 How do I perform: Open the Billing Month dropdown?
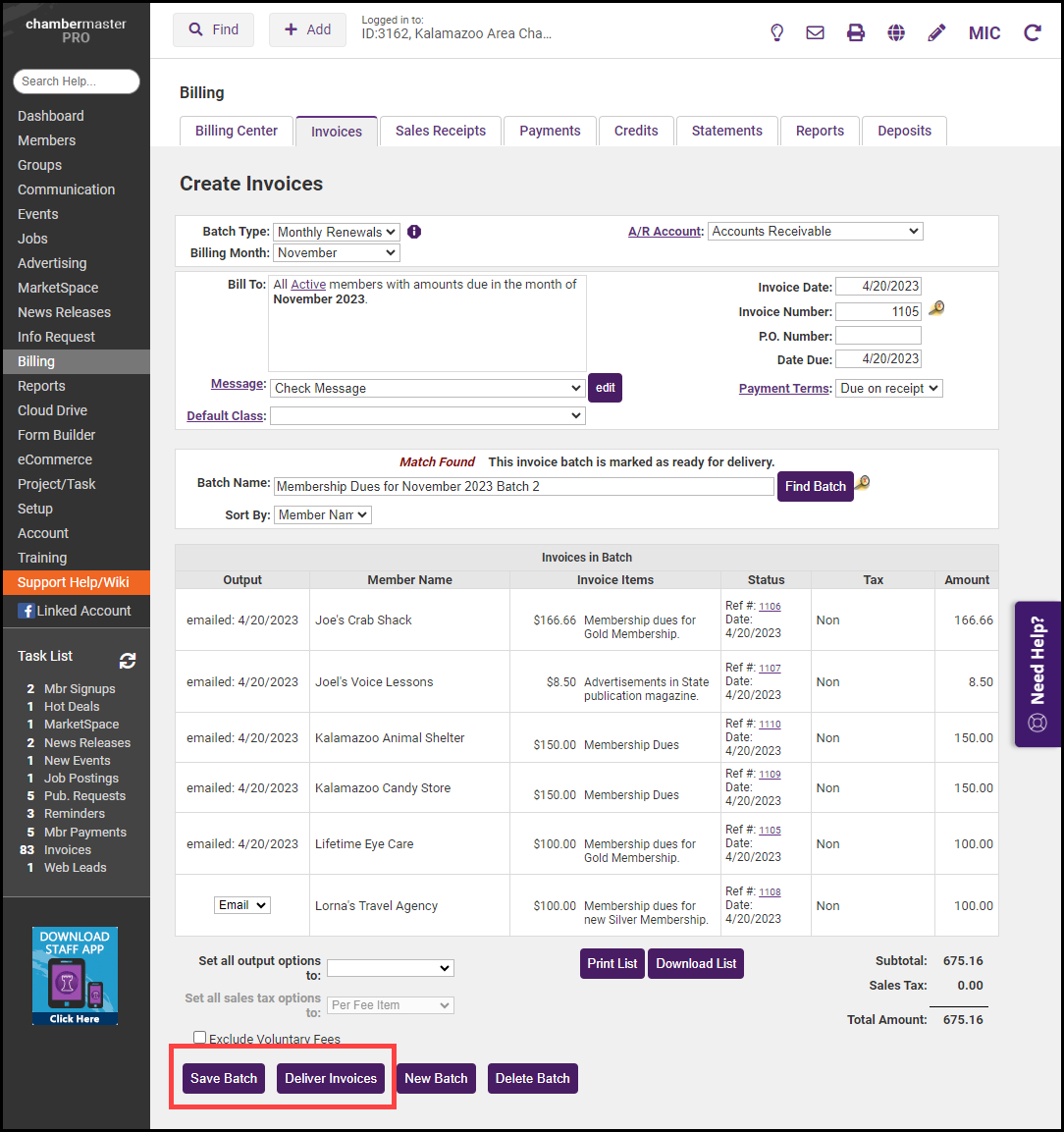tap(336, 253)
